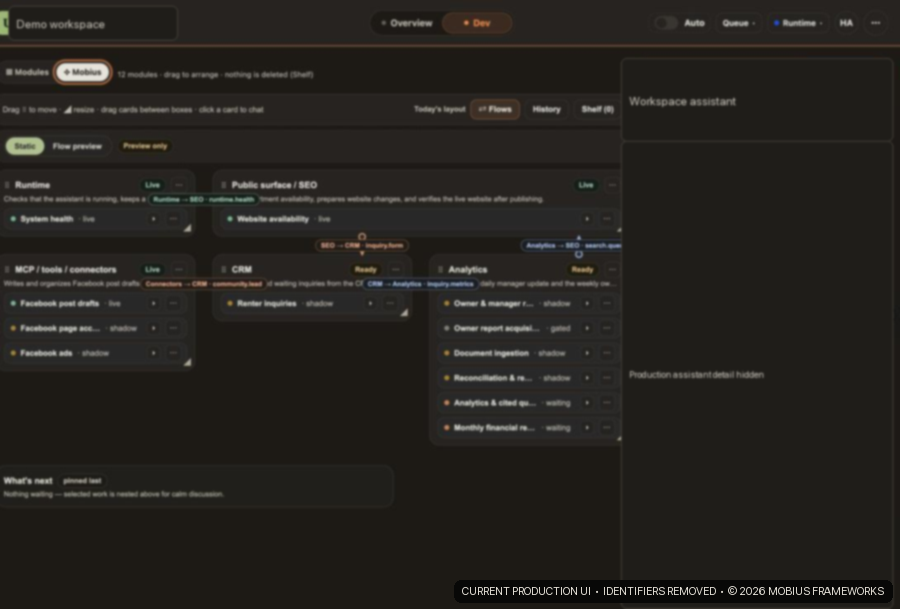Click the HA user avatar
This screenshot has width=900, height=609.
pyautogui.click(x=846, y=23)
